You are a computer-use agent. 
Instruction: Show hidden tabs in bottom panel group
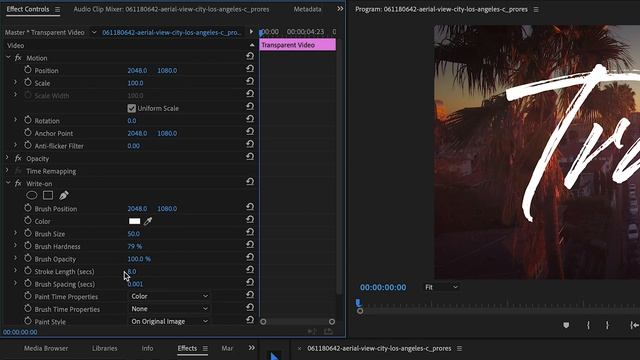[x=251, y=348]
